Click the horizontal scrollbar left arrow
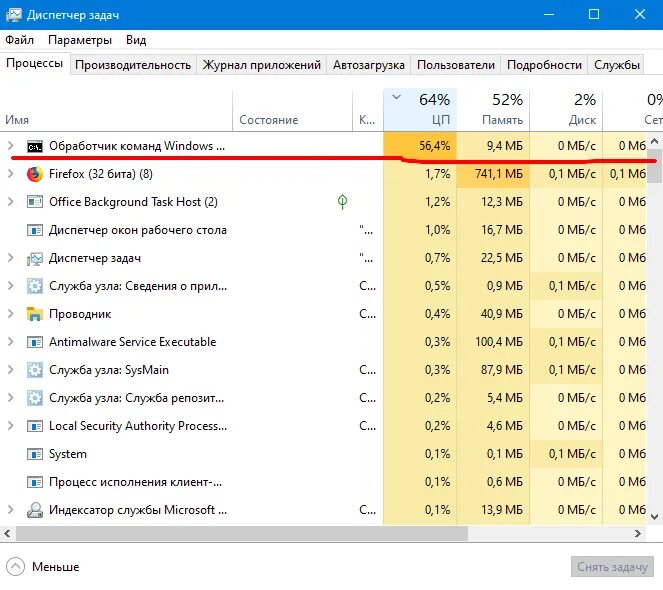 pyautogui.click(x=7, y=534)
